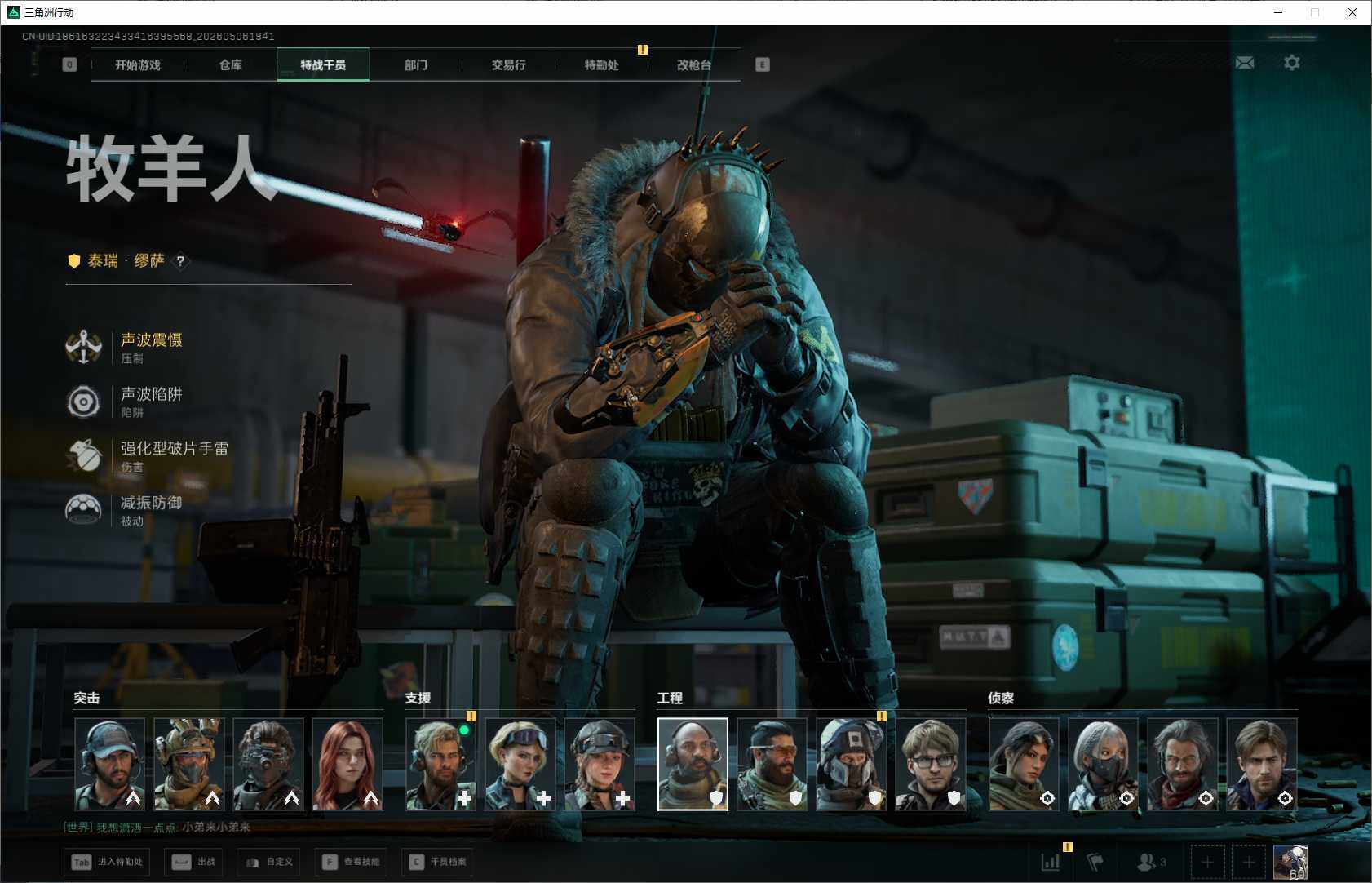Screen dimensions: 1372x883
Task: Choose the 工程 operator with glasses and black beard
Action: tap(772, 764)
